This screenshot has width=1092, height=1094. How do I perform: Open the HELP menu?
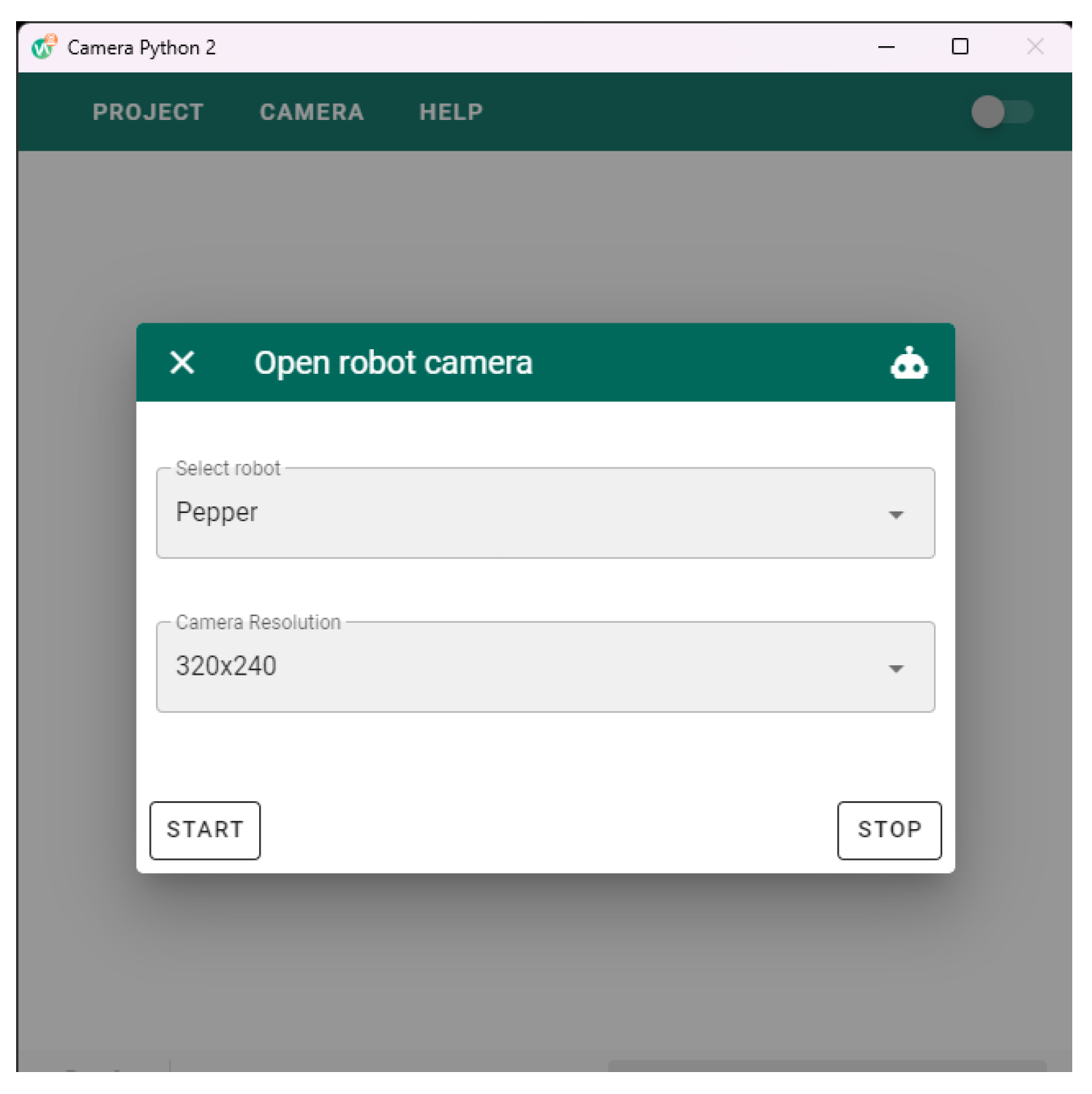pos(451,112)
